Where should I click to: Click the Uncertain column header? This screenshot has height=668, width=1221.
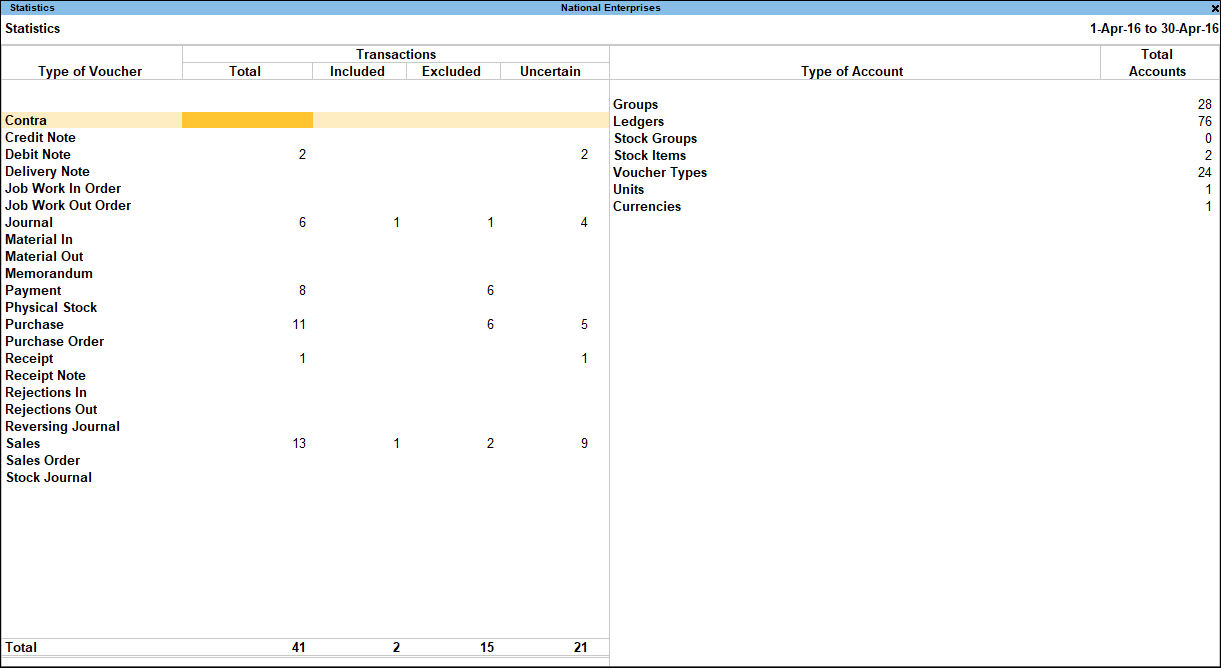click(x=550, y=71)
